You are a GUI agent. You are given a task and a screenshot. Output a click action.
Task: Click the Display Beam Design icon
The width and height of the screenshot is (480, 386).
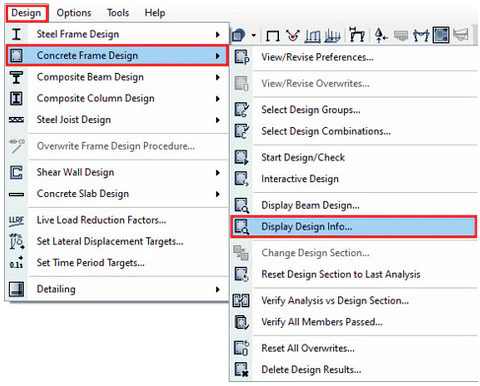(242, 205)
